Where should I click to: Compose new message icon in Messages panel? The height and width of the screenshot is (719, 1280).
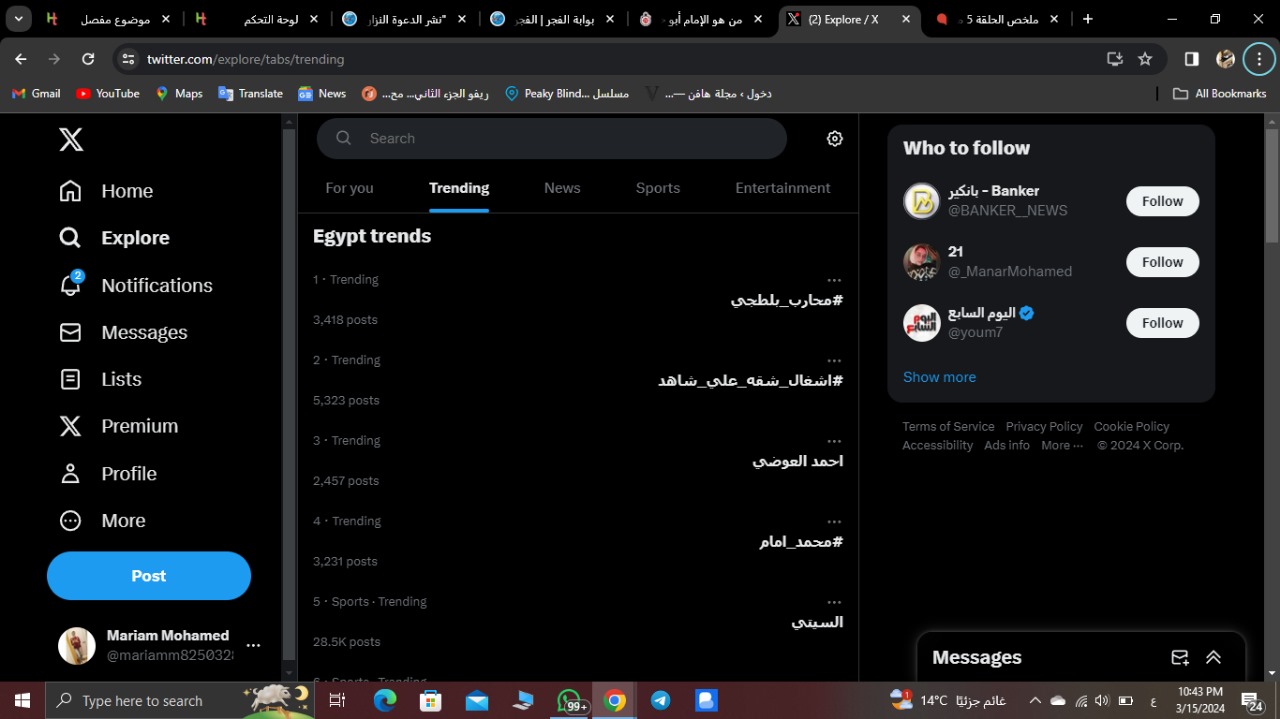click(1180, 658)
